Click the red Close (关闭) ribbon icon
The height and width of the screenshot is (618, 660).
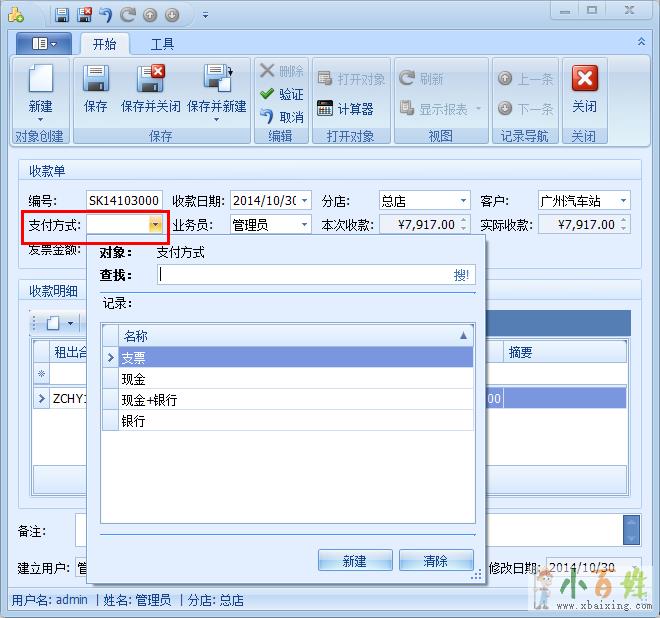click(584, 80)
